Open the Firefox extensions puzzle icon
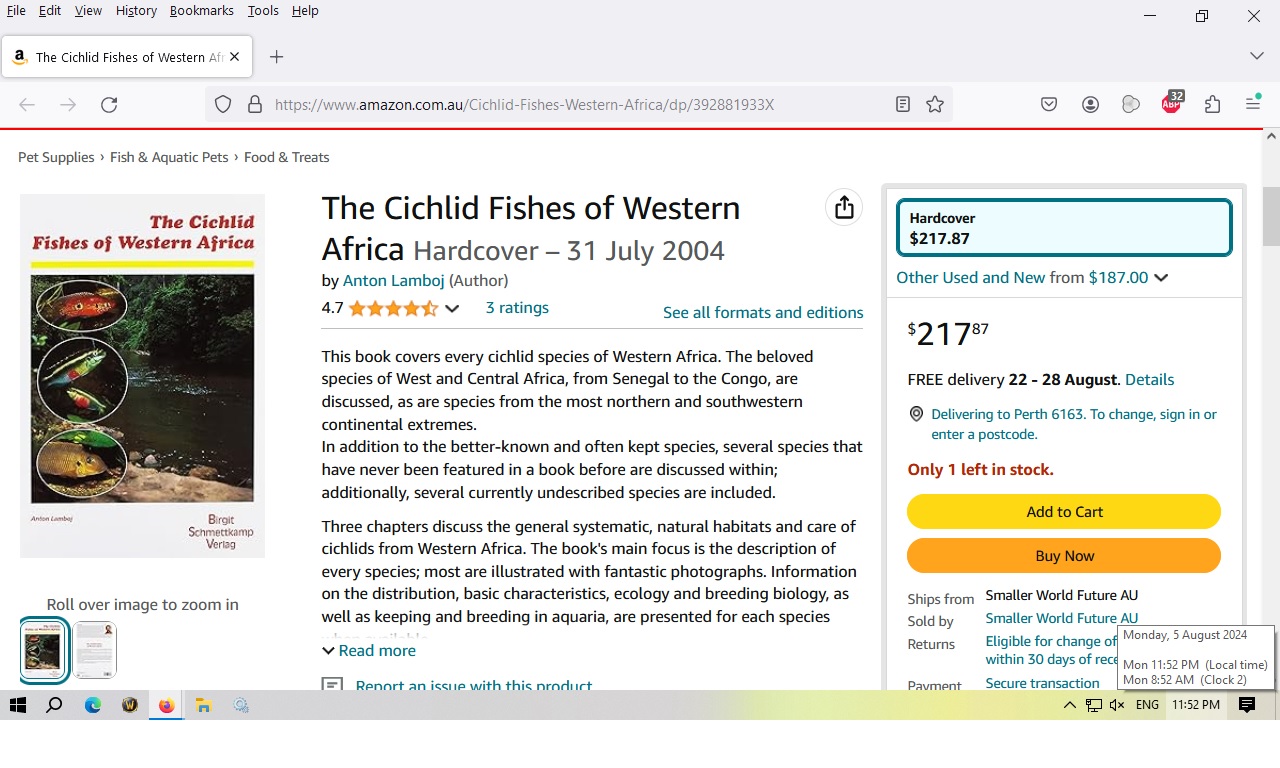The height and width of the screenshot is (768, 1280). [1212, 105]
